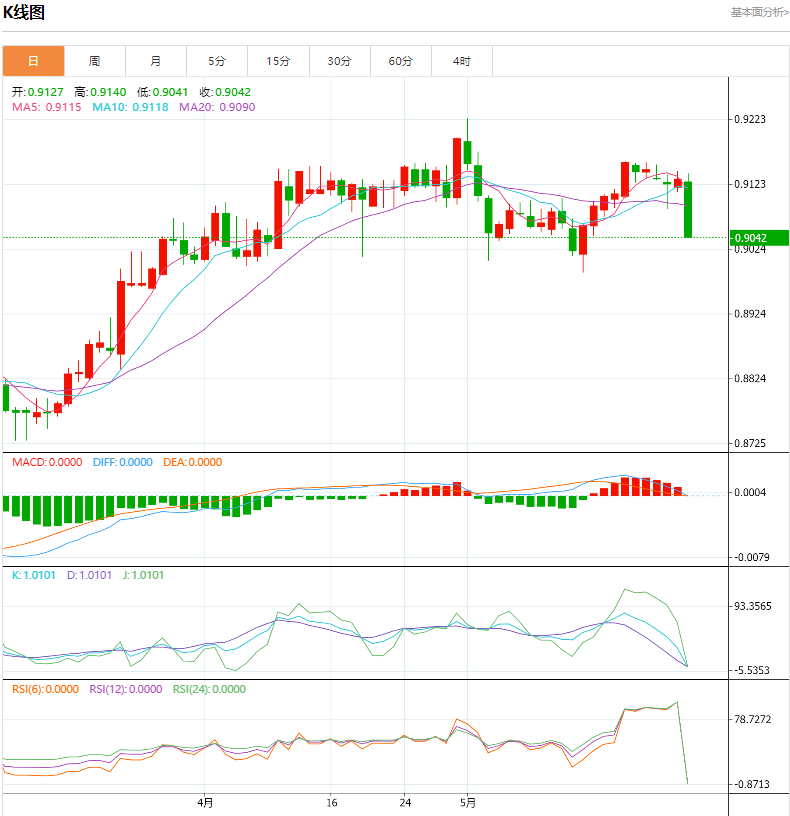The image size is (790, 816).
Task: Open the 月 (monthly) chart tab
Action: (x=156, y=61)
